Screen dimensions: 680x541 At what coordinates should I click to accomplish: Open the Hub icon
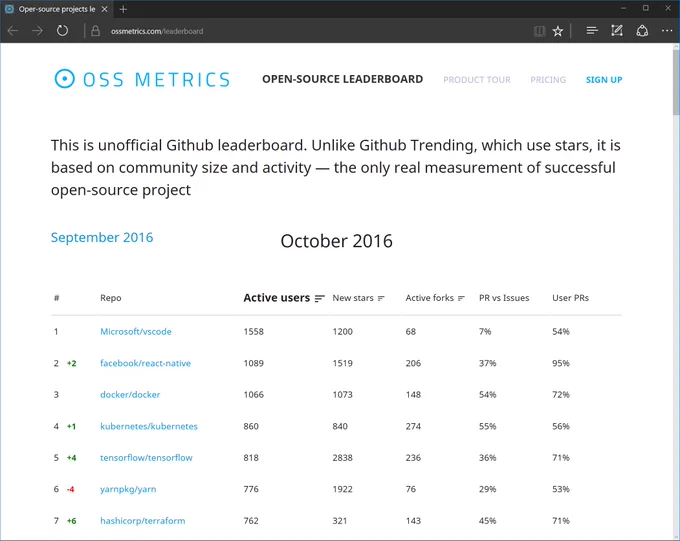592,31
